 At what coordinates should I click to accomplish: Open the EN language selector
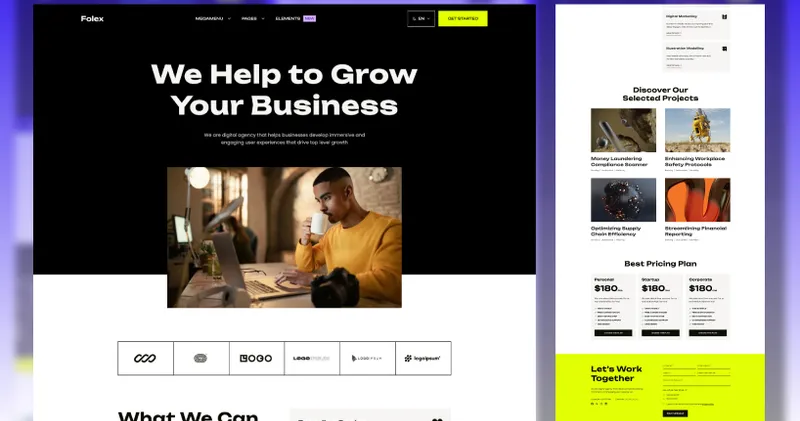(421, 19)
